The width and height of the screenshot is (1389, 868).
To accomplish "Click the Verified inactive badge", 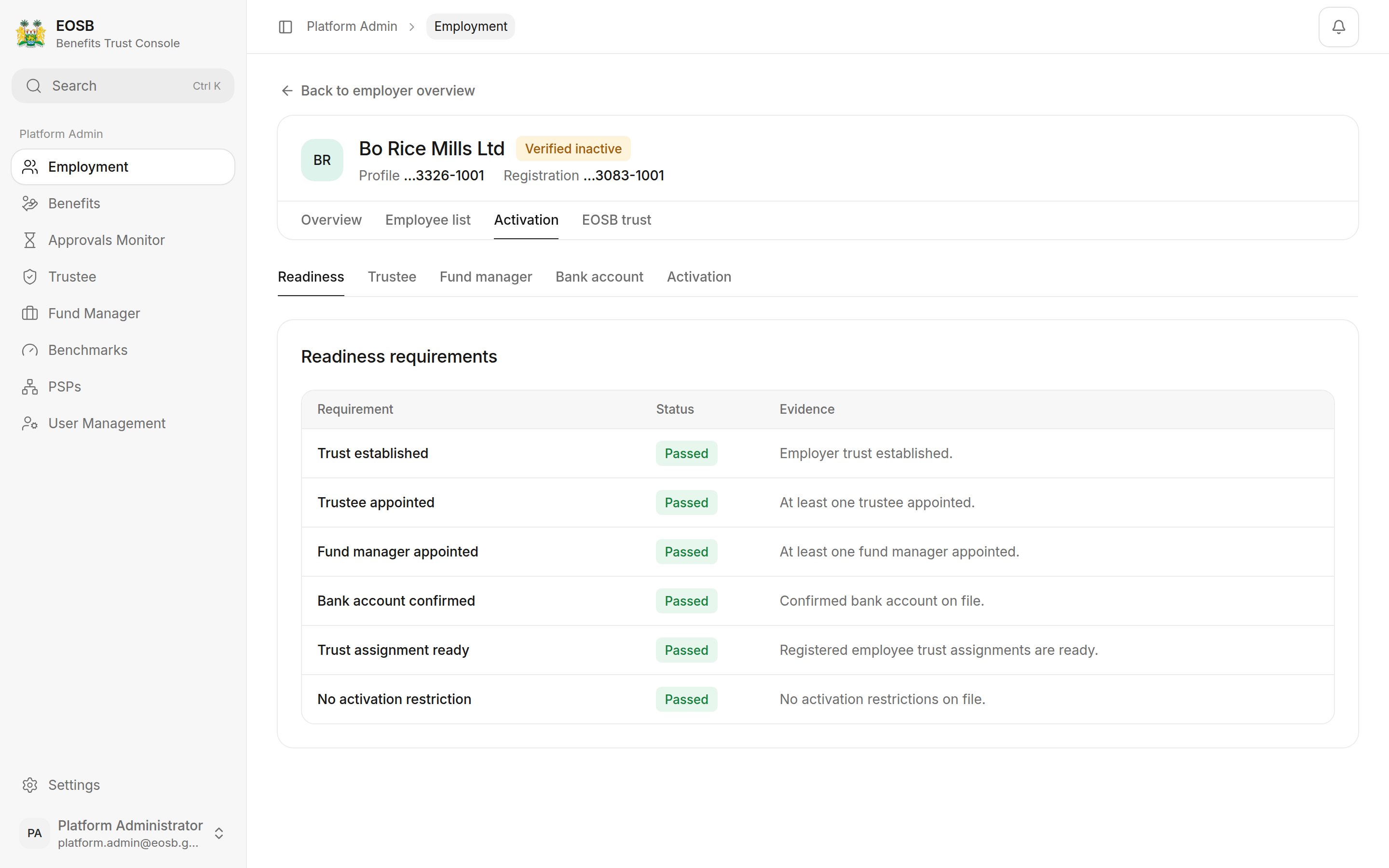I will 573,149.
